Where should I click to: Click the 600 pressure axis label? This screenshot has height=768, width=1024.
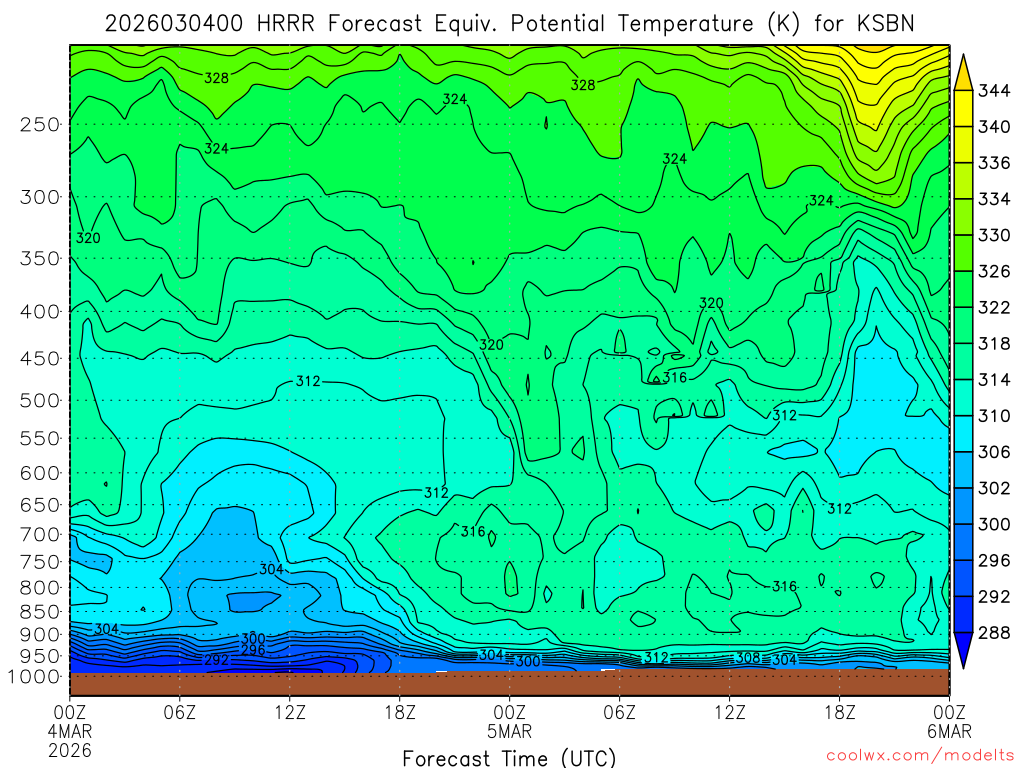(x=40, y=473)
